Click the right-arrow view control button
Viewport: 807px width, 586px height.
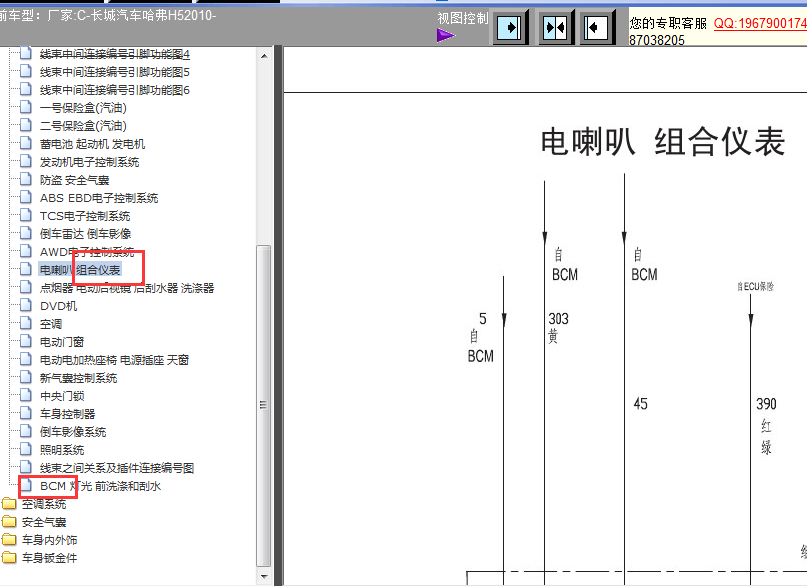510,27
